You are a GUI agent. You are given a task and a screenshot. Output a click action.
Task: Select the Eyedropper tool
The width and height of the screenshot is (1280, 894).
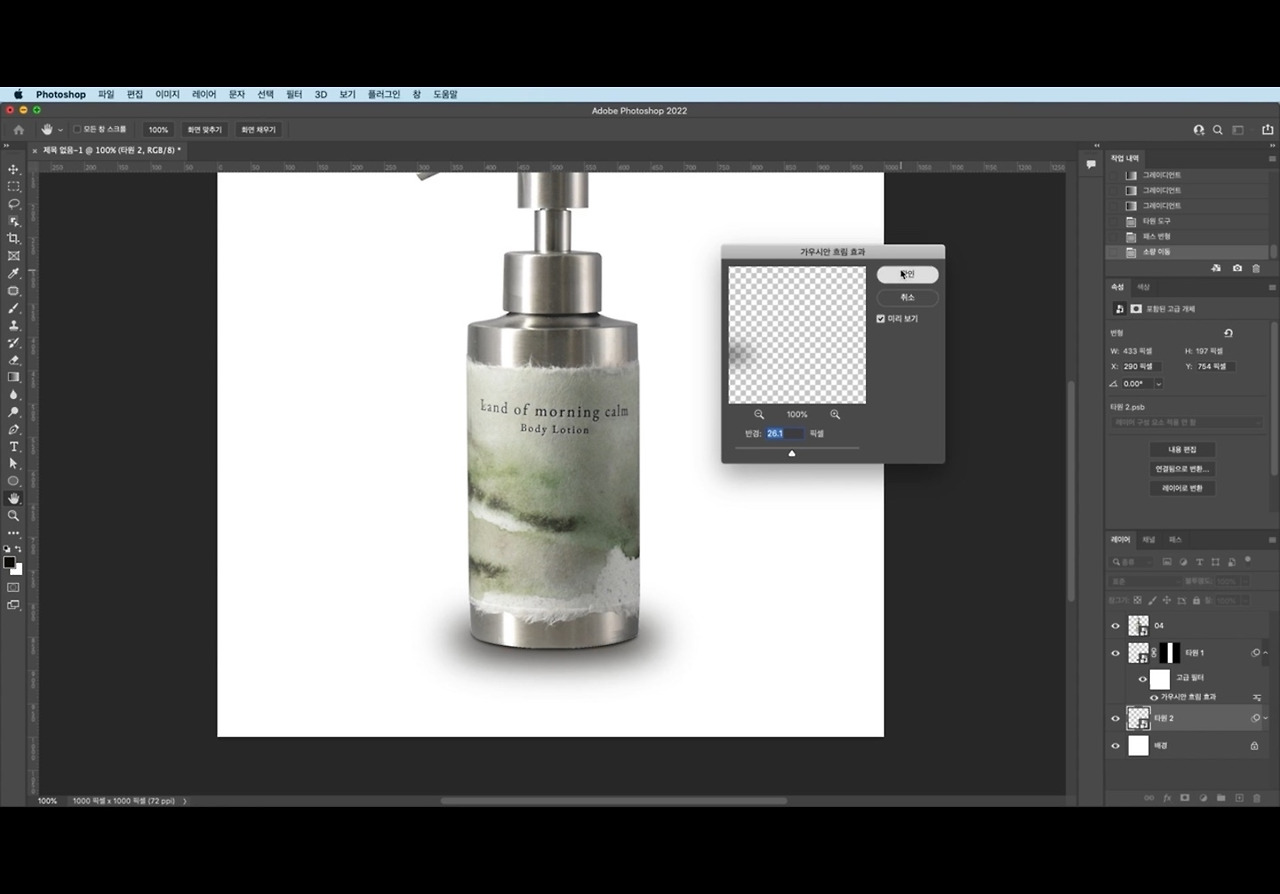pyautogui.click(x=14, y=273)
